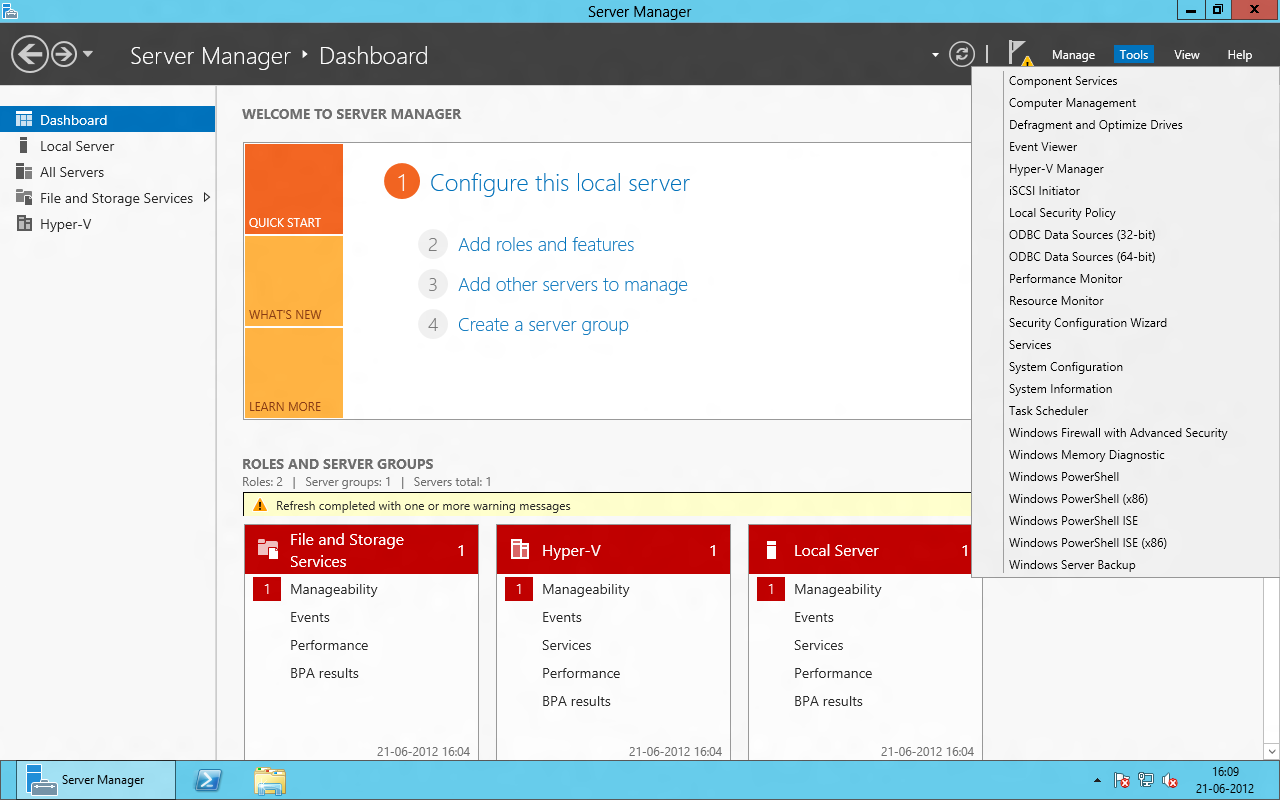Click the network tray icon
1280x800 pixels.
click(1146, 780)
